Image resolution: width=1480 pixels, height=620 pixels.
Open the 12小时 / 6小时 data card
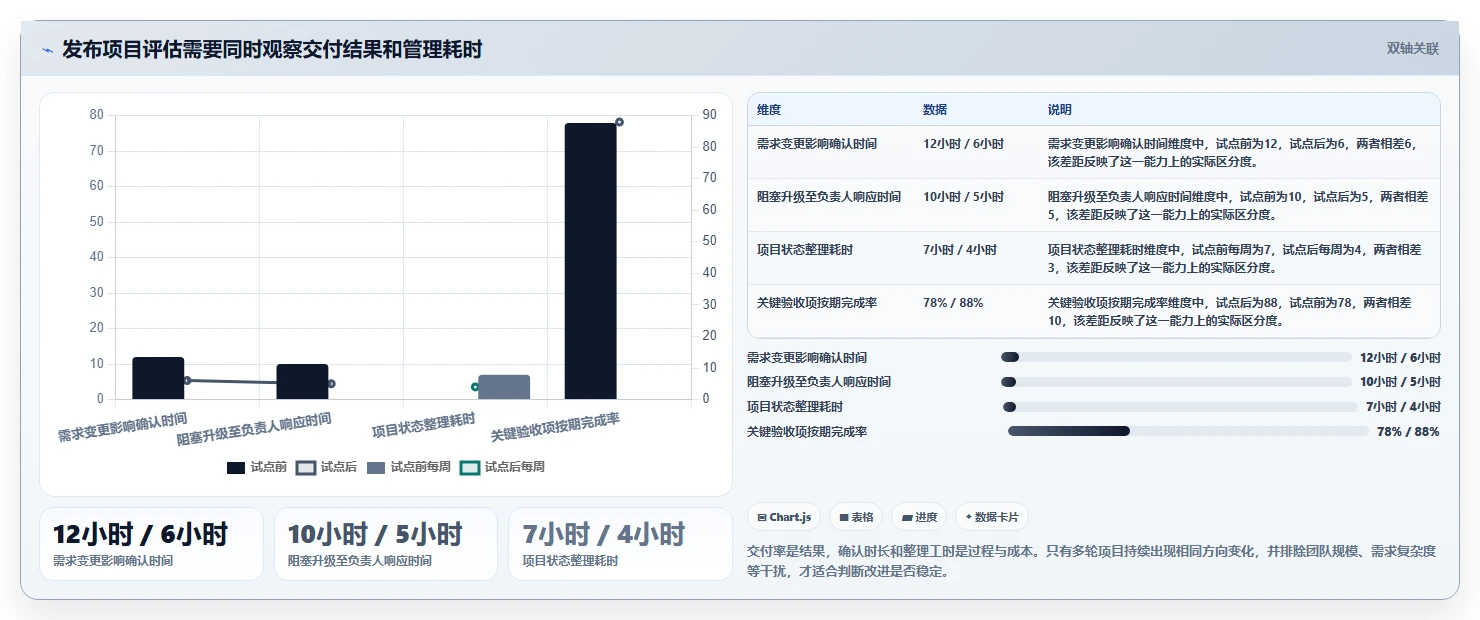151,544
